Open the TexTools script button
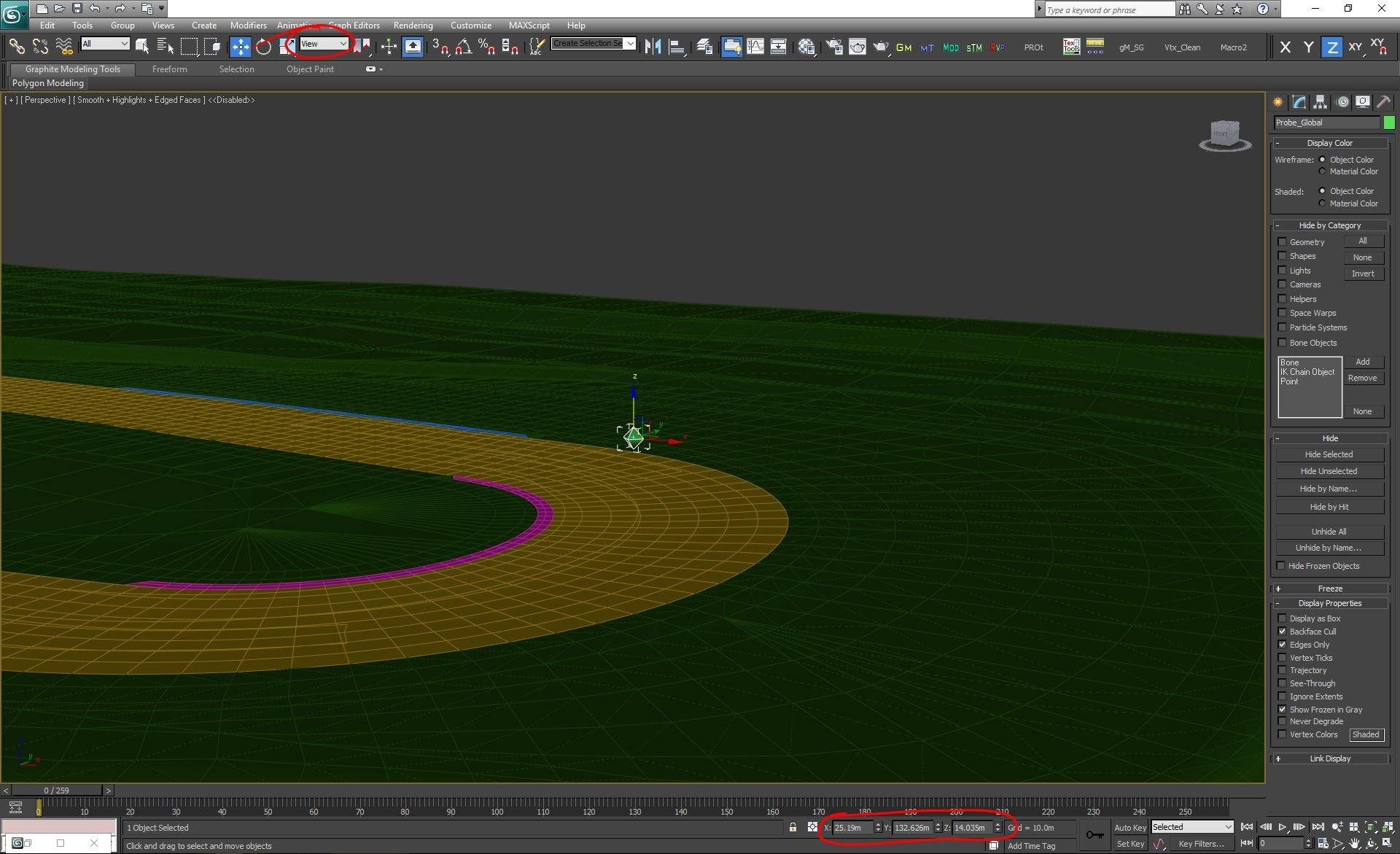 (1071, 47)
